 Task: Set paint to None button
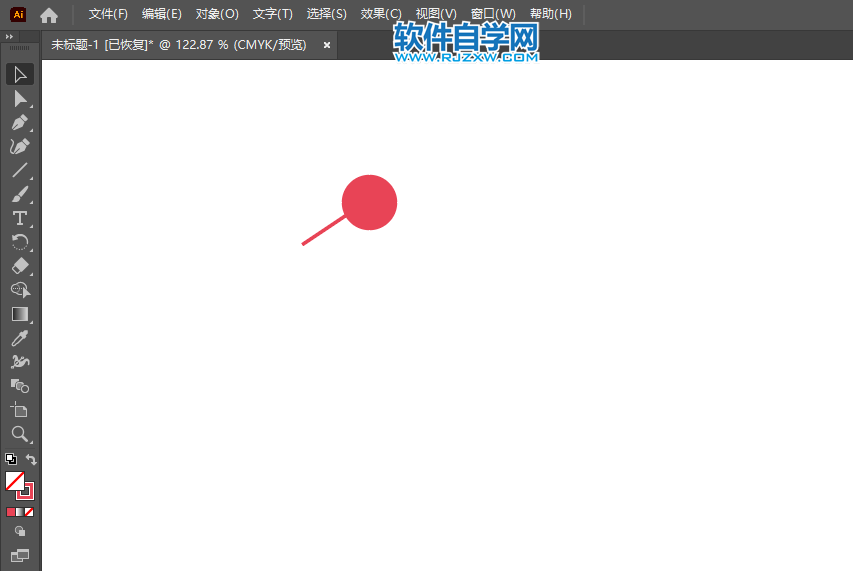(x=29, y=512)
